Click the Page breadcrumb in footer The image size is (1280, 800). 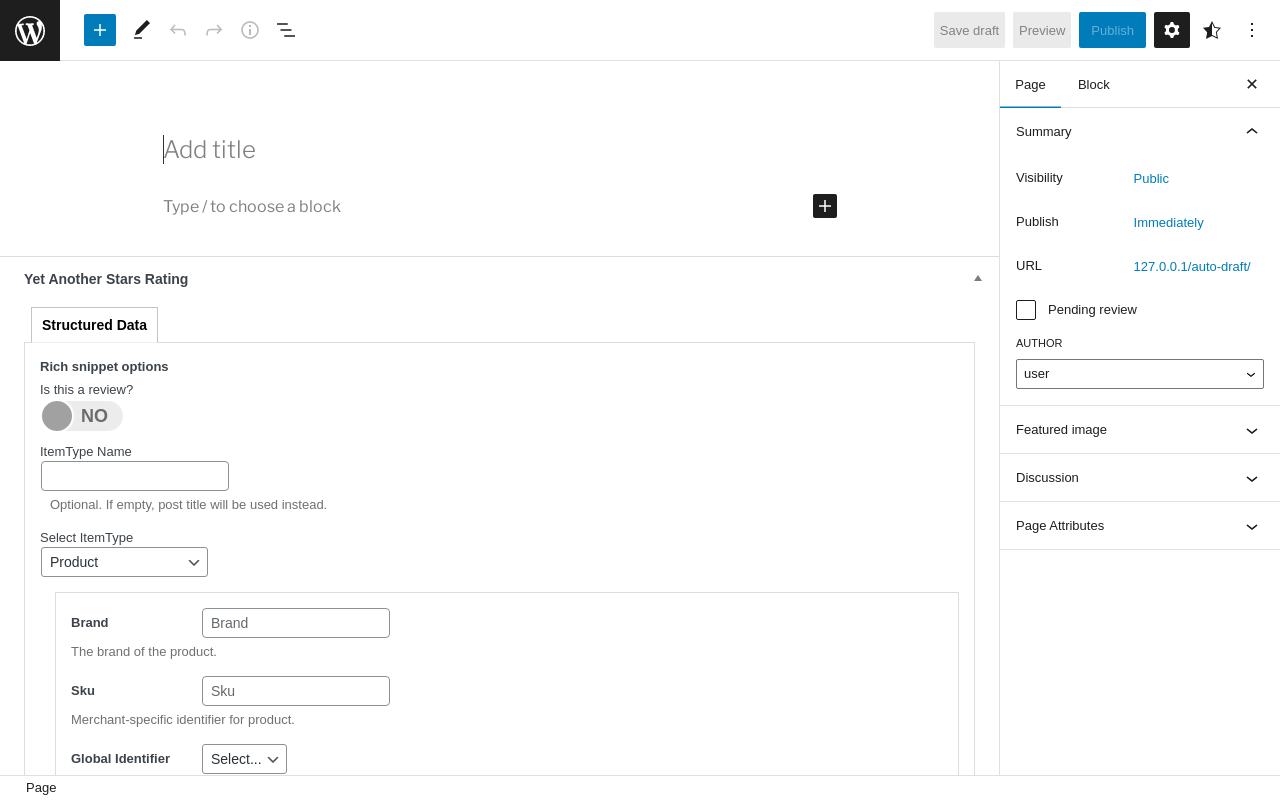[x=41, y=788]
